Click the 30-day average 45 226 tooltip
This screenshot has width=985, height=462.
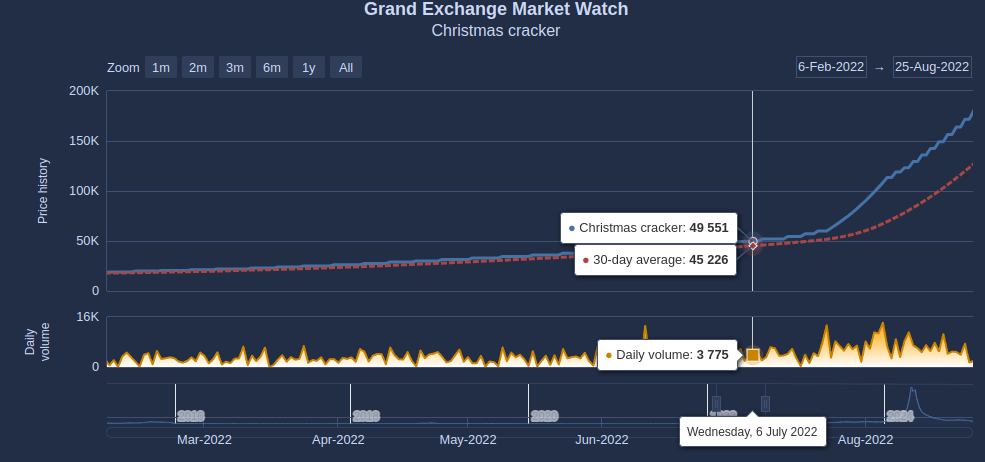[x=656, y=260]
